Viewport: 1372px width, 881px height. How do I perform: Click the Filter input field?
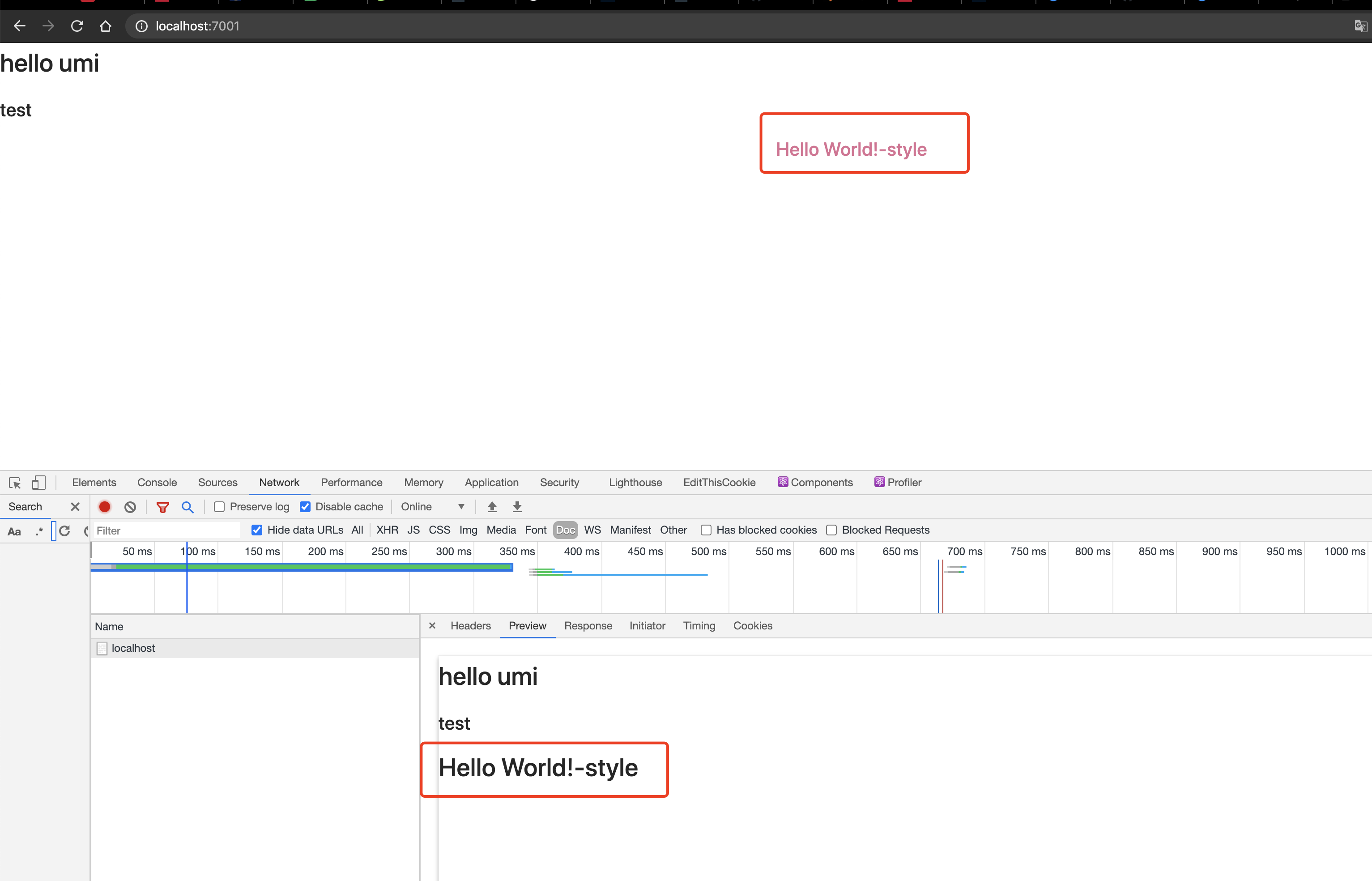[166, 530]
